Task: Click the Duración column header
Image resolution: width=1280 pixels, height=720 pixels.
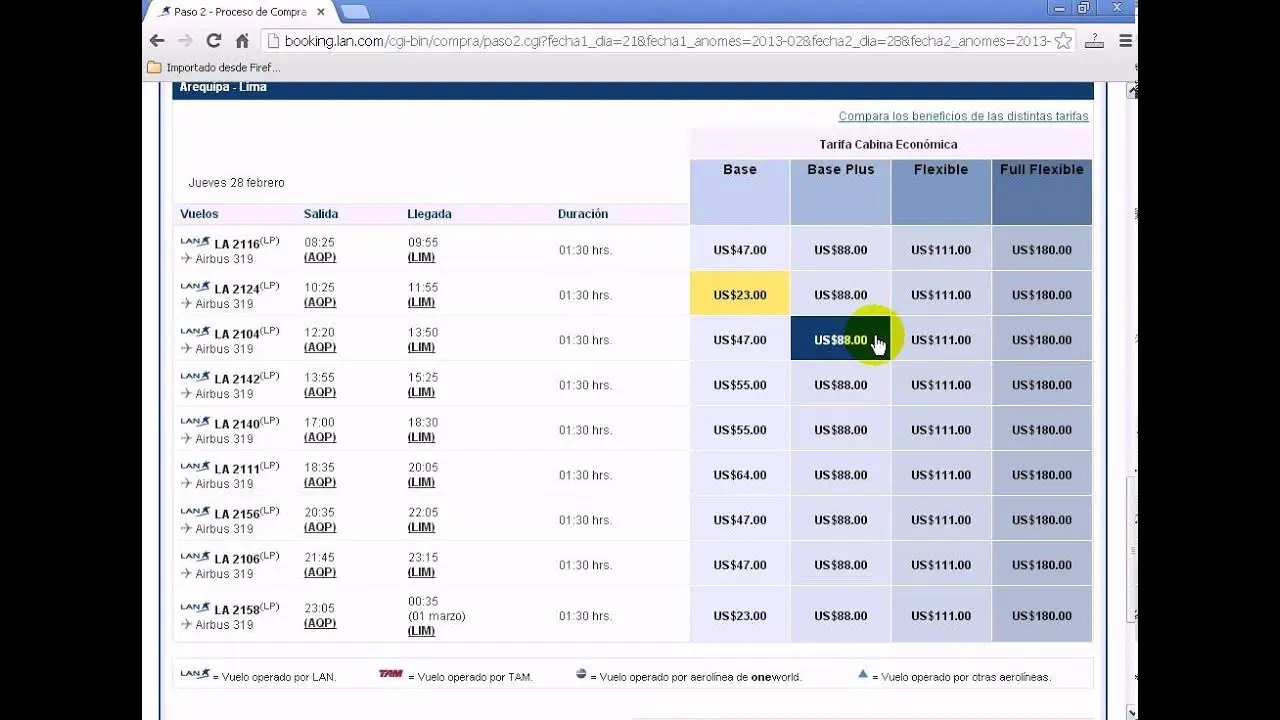Action: pyautogui.click(x=583, y=214)
